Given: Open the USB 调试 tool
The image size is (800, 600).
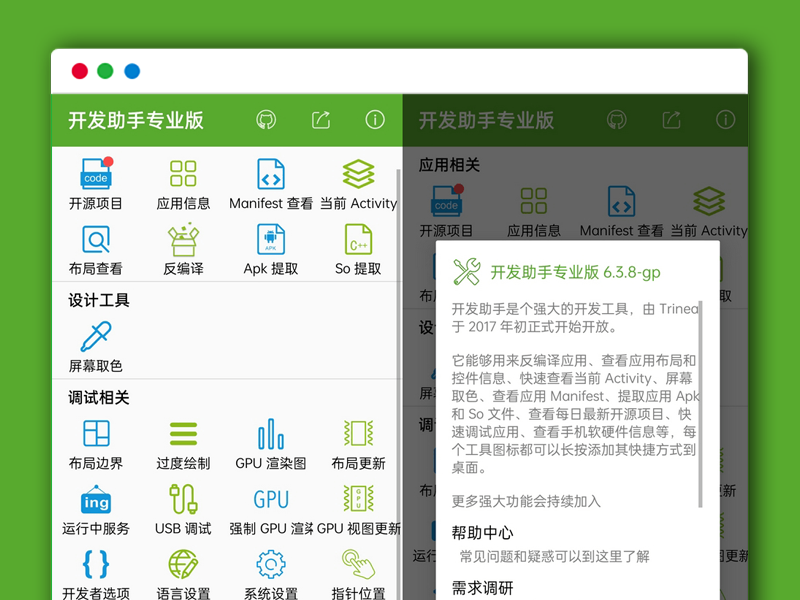Looking at the screenshot, I should point(183,510).
